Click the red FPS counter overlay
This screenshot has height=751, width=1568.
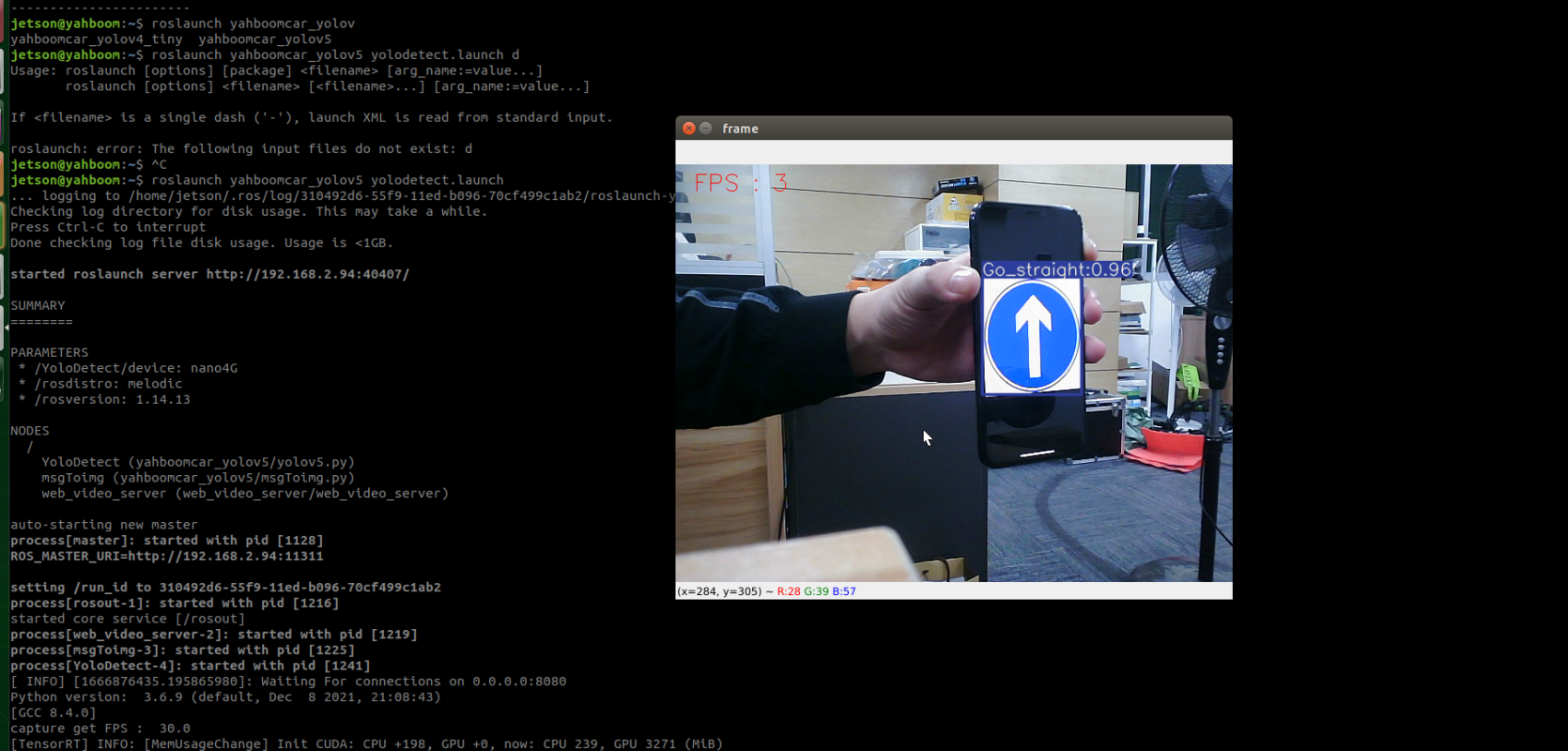click(x=740, y=182)
